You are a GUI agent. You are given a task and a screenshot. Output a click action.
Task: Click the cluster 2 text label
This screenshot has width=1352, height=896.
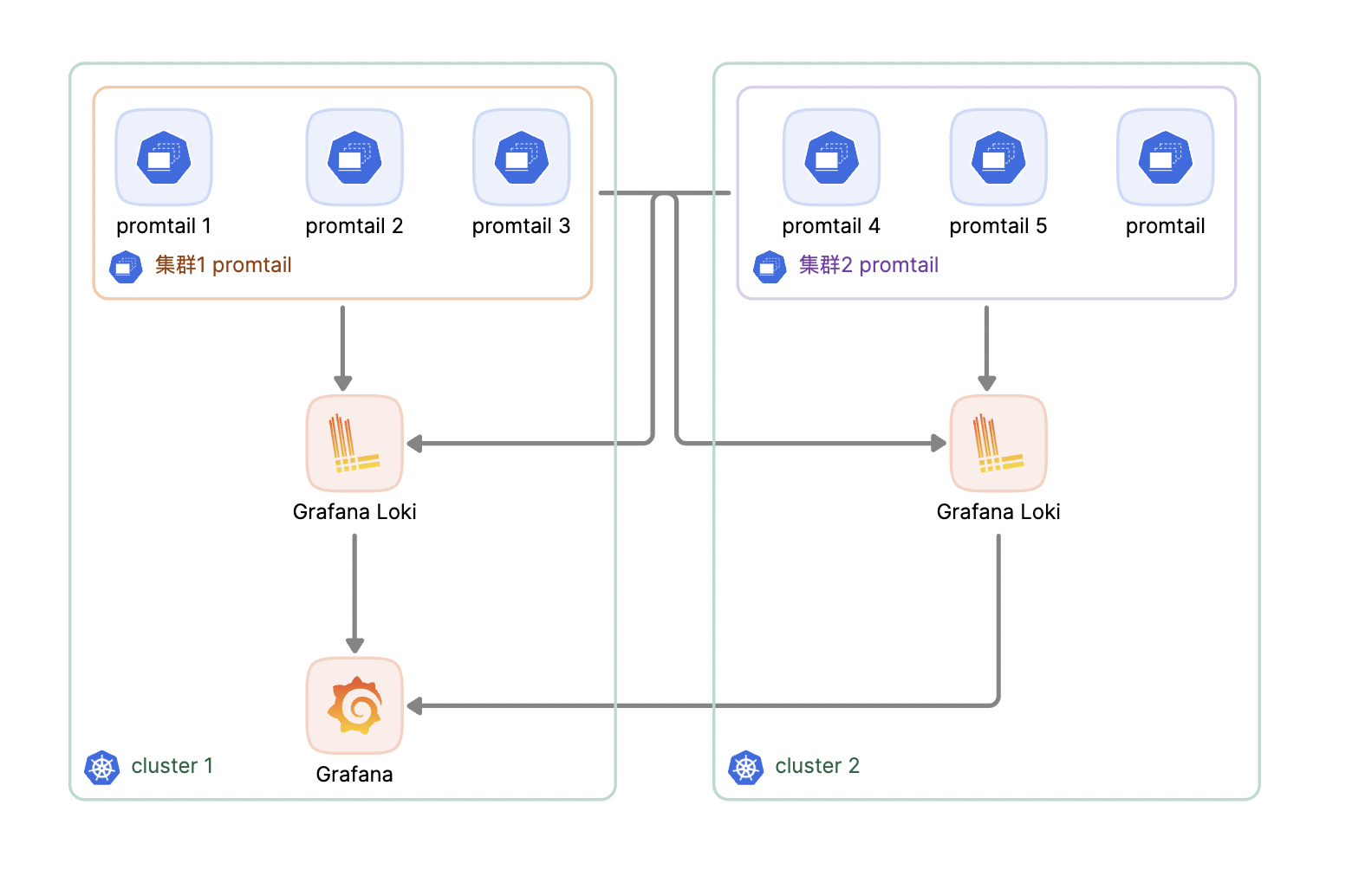click(816, 766)
